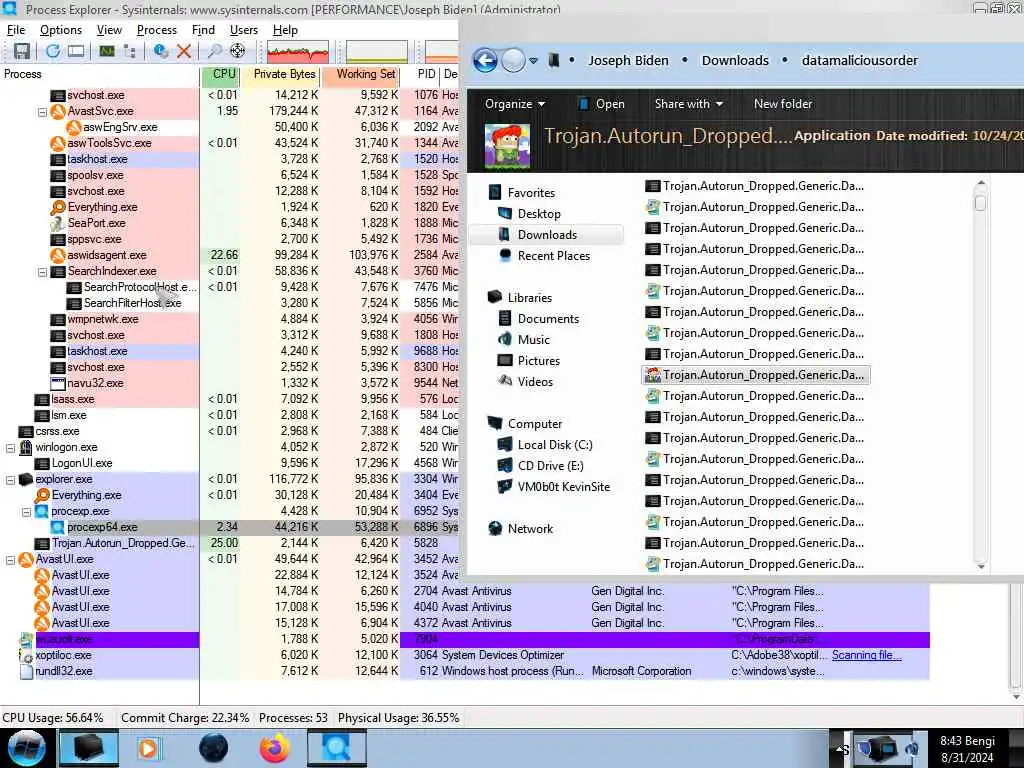Collapse the SearchIndexer.exe tree node
Screen dimensions: 1024x768
click(x=42, y=272)
